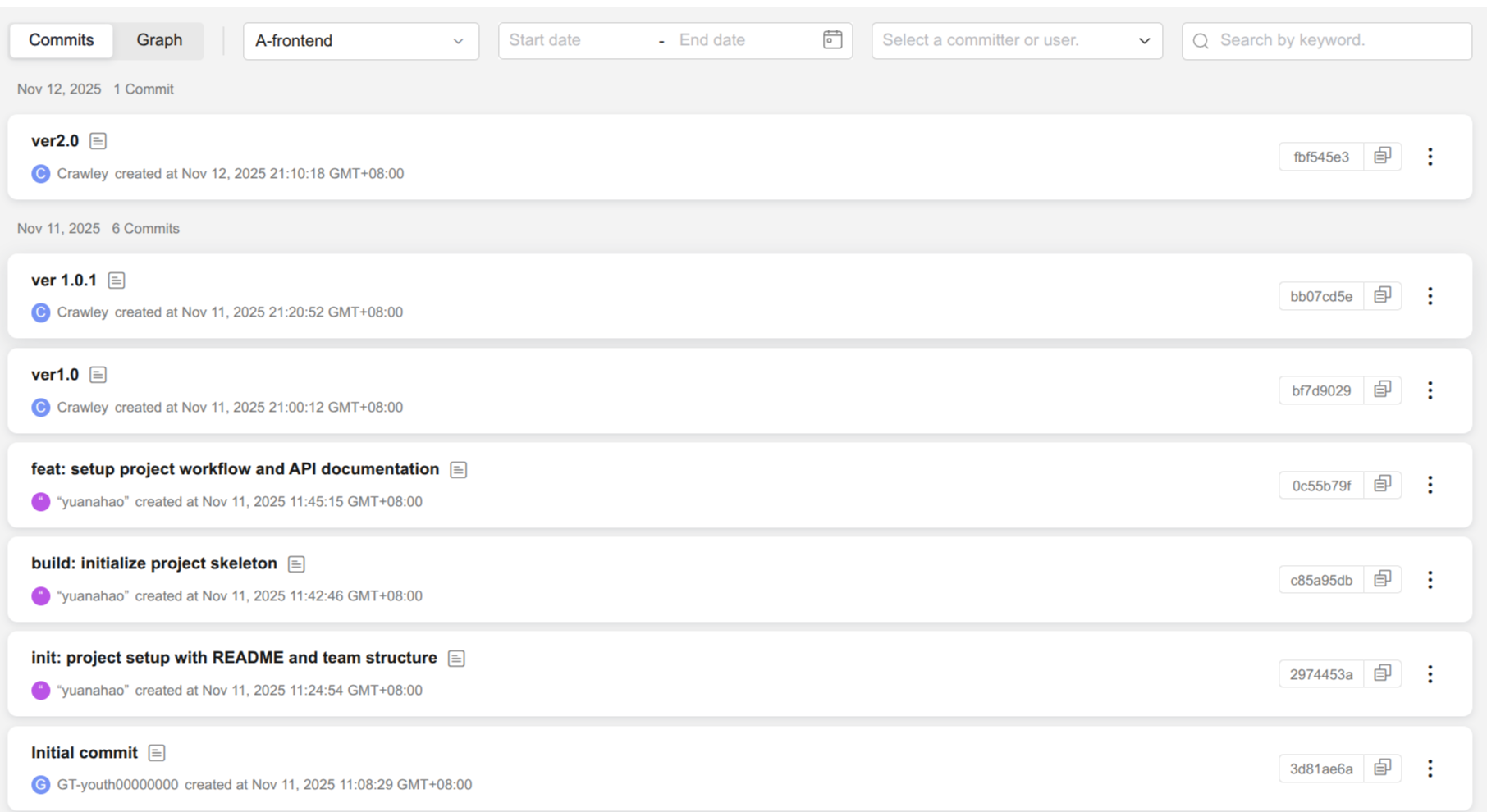The height and width of the screenshot is (812, 1487).
Task: Click the '6 Commits' count label
Action: click(145, 229)
